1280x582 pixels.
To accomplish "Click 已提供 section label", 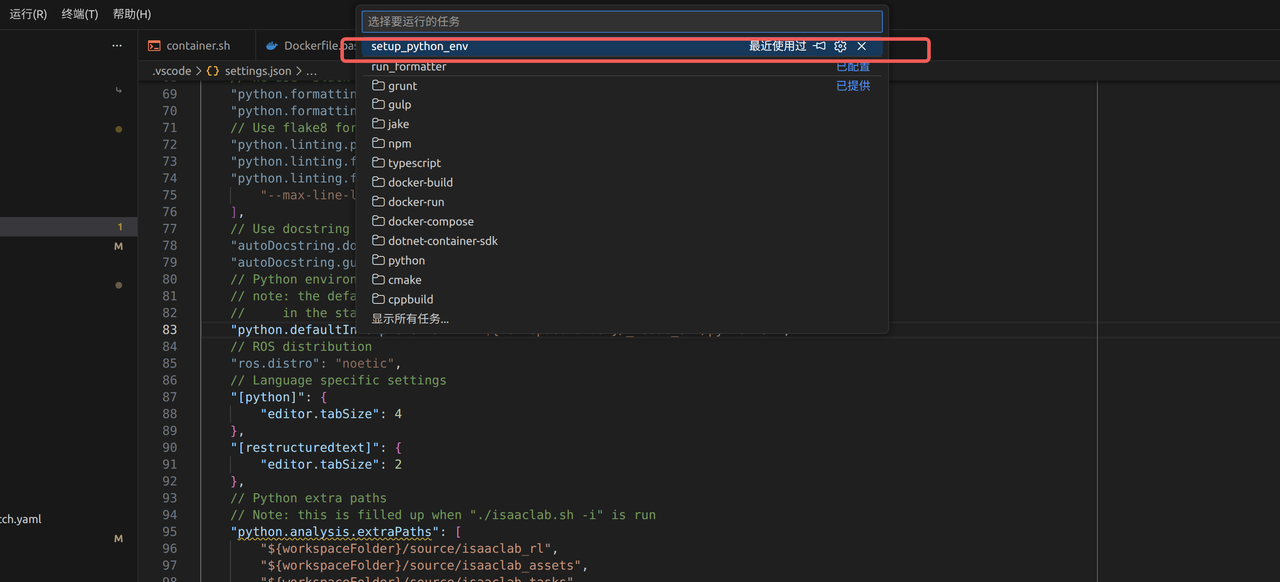I will point(853,86).
